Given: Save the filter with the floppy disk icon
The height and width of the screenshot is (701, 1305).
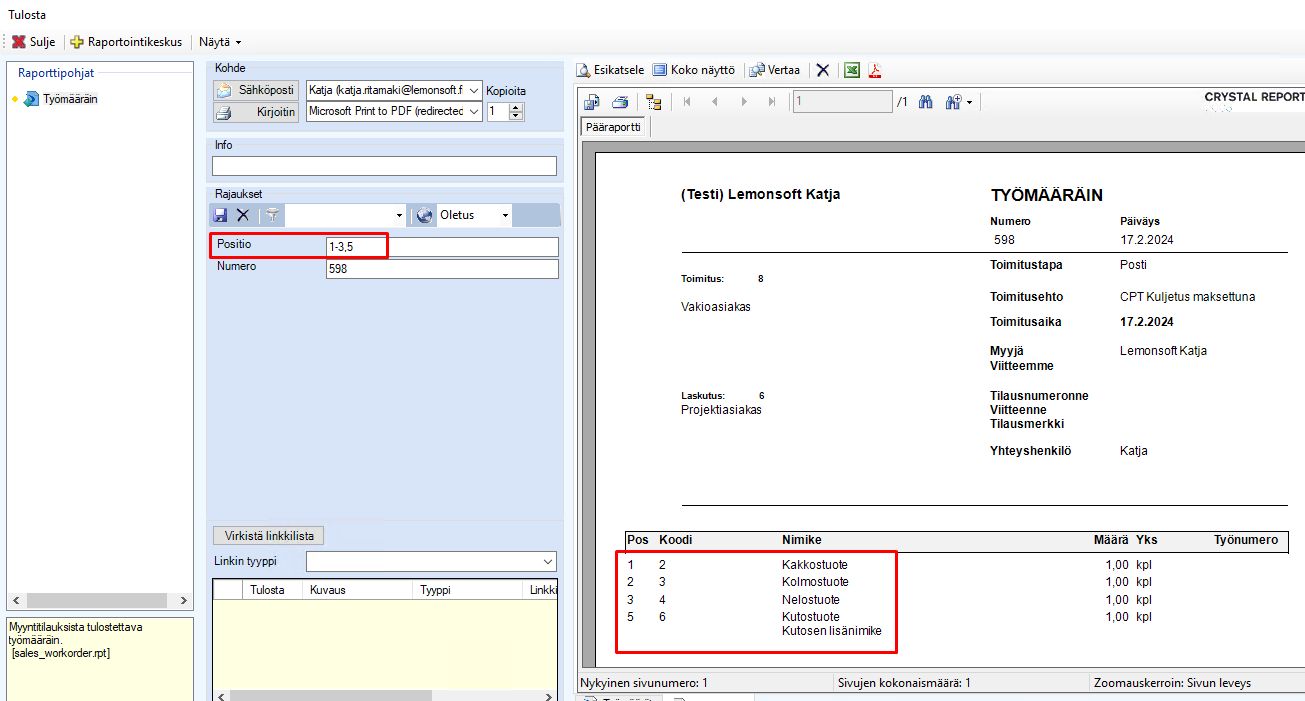Looking at the screenshot, I should 220,215.
